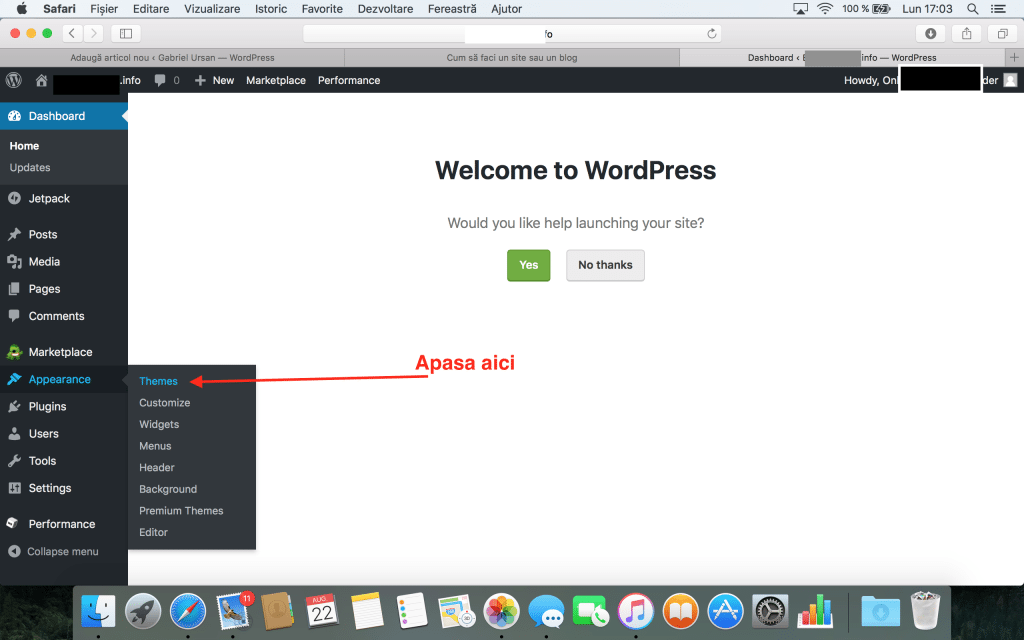
Task: Open Photos app in the Dock
Action: click(x=502, y=612)
